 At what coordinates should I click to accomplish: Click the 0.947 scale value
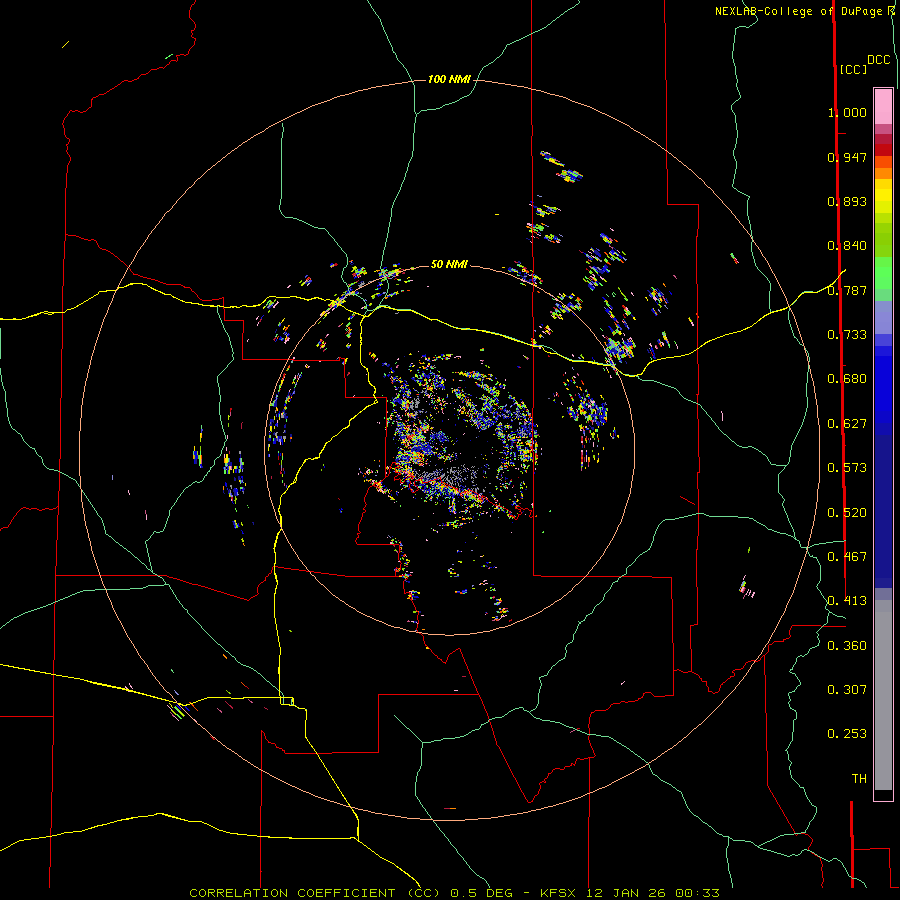click(x=847, y=157)
